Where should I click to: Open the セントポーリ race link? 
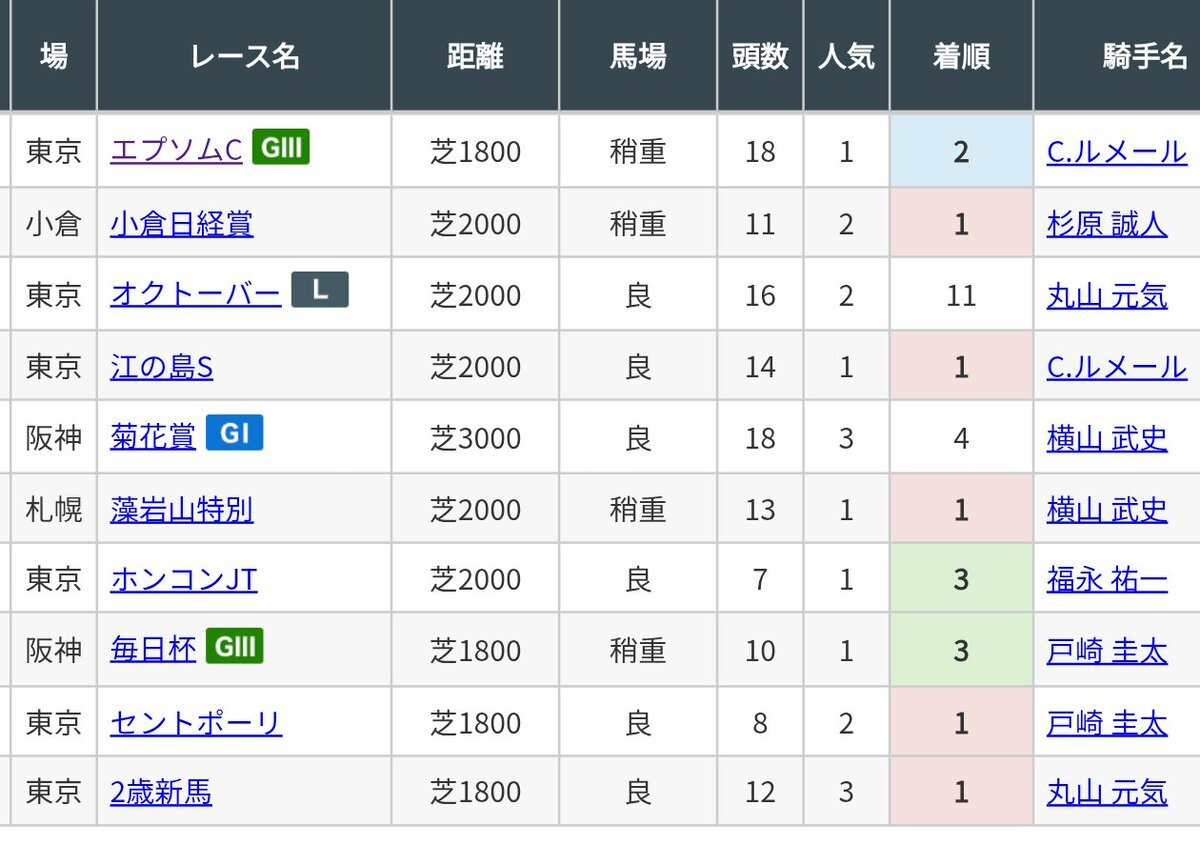click(x=195, y=722)
